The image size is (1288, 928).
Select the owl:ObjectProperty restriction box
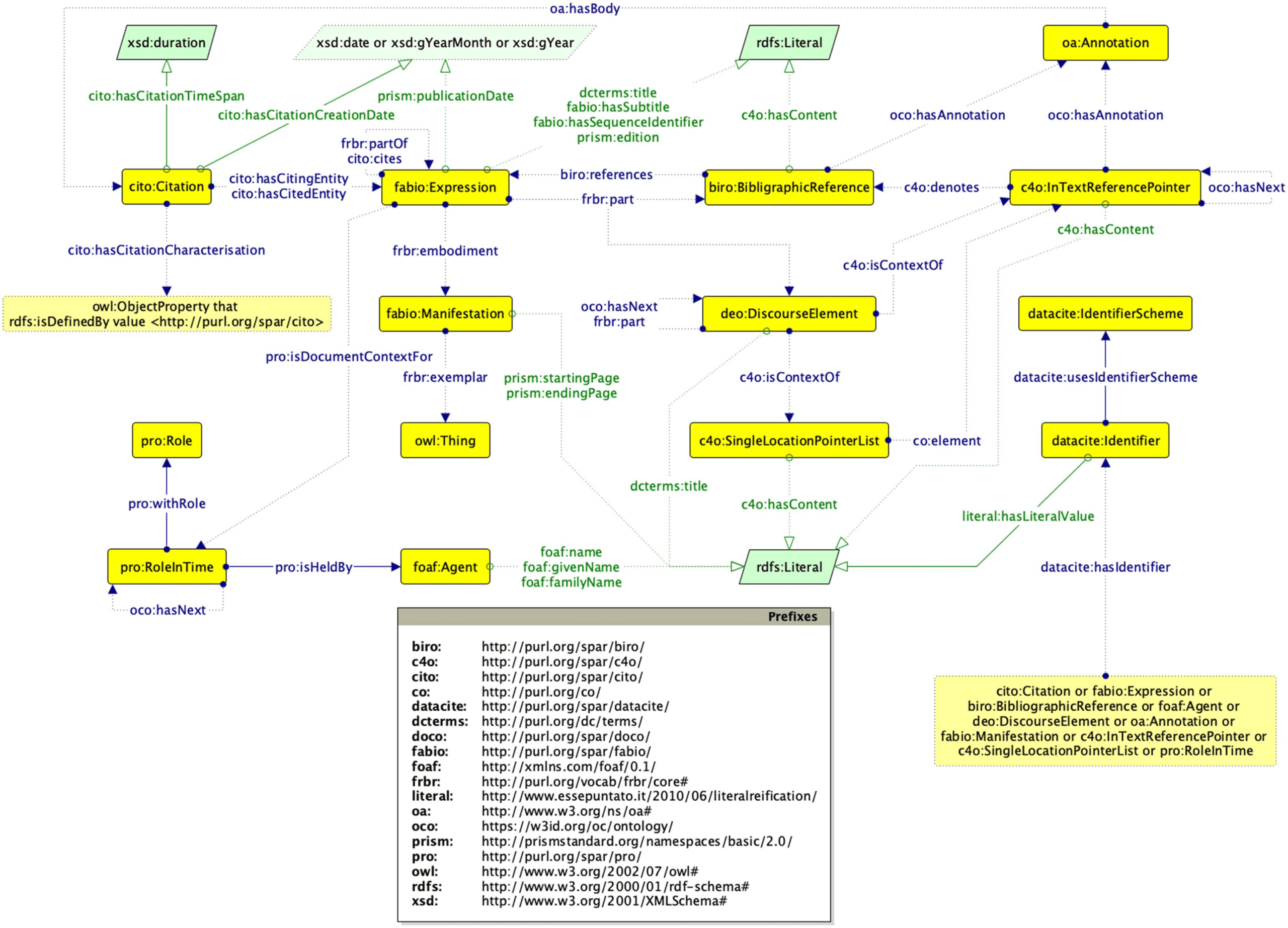point(167,314)
